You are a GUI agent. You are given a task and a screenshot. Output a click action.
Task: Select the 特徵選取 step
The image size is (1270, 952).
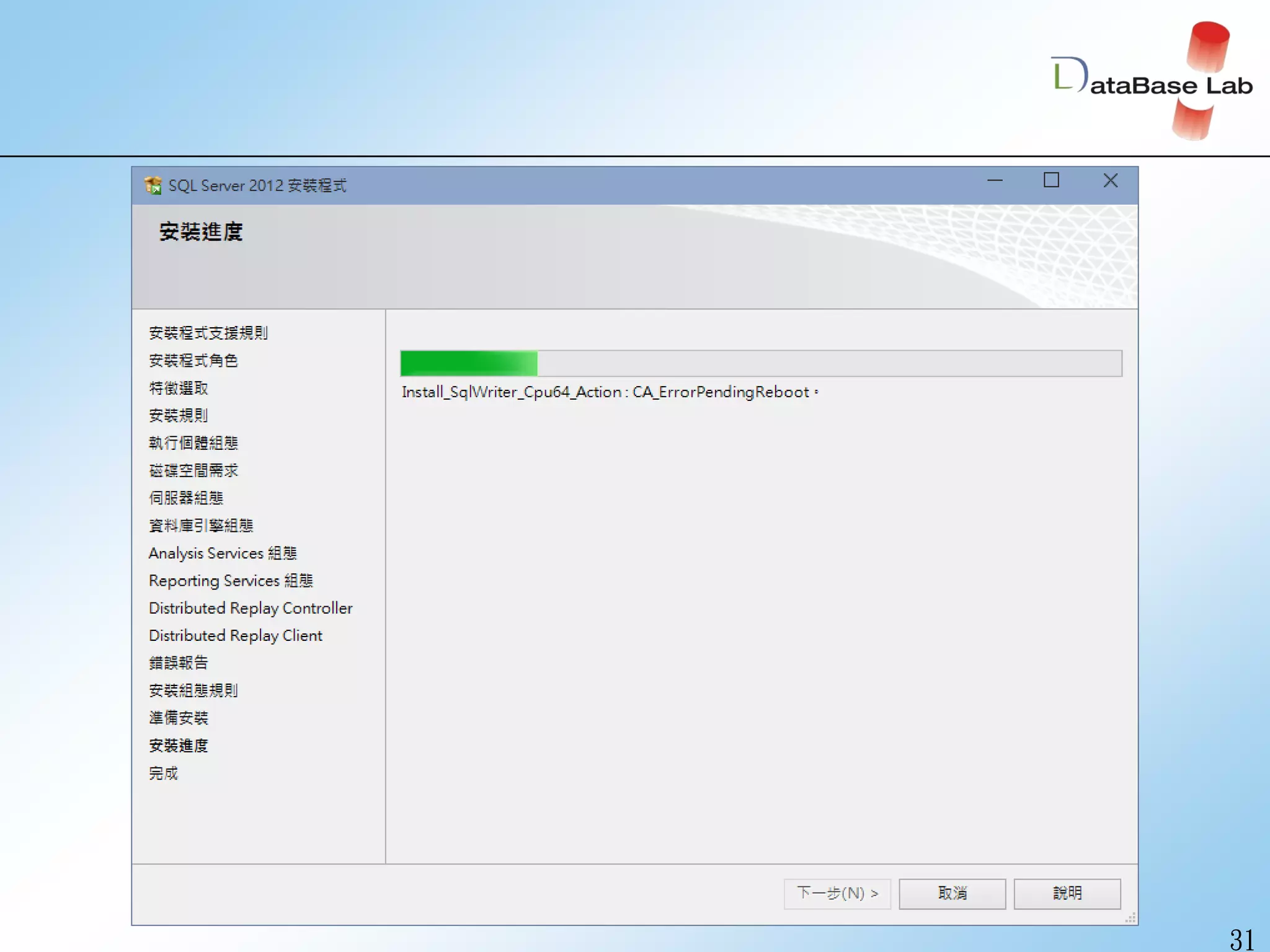point(179,388)
